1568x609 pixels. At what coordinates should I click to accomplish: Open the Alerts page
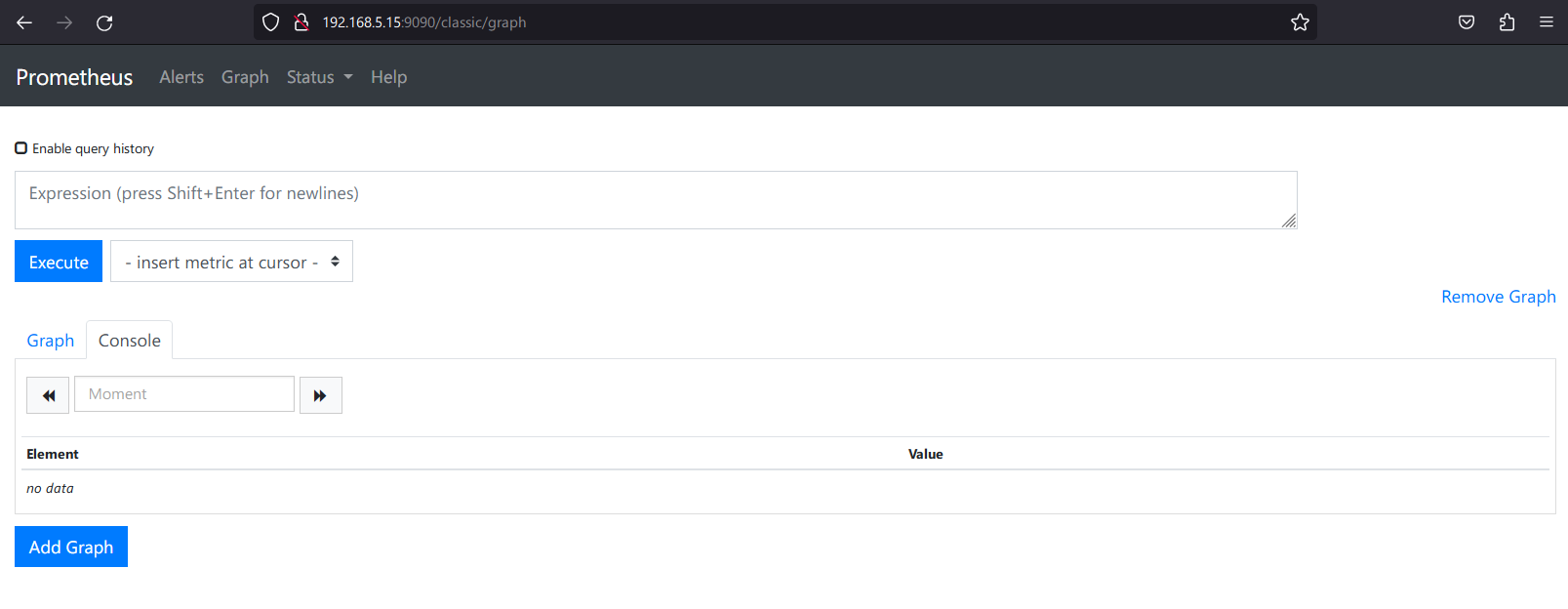coord(181,77)
